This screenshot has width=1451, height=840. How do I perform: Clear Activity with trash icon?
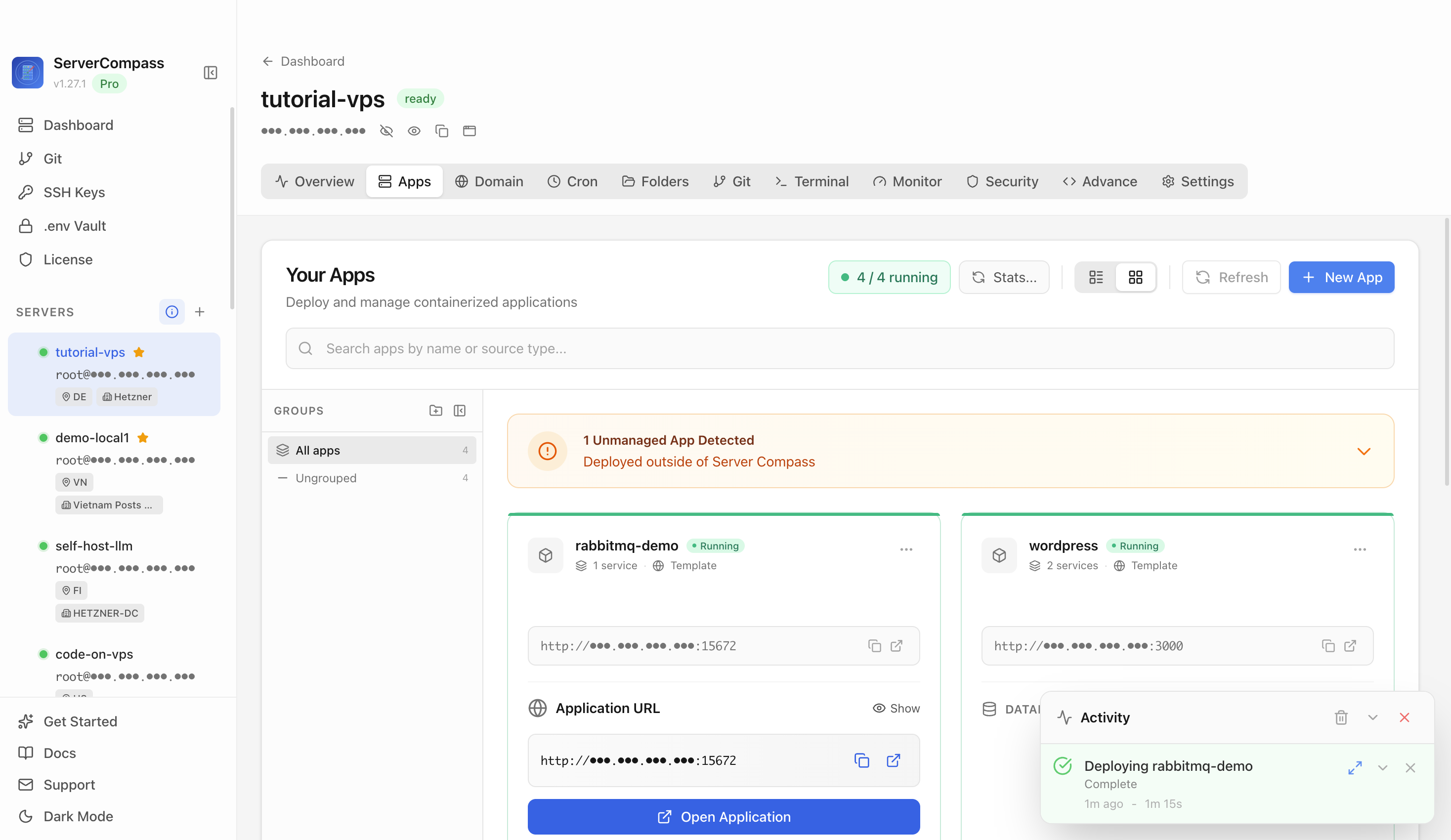[x=1341, y=717]
